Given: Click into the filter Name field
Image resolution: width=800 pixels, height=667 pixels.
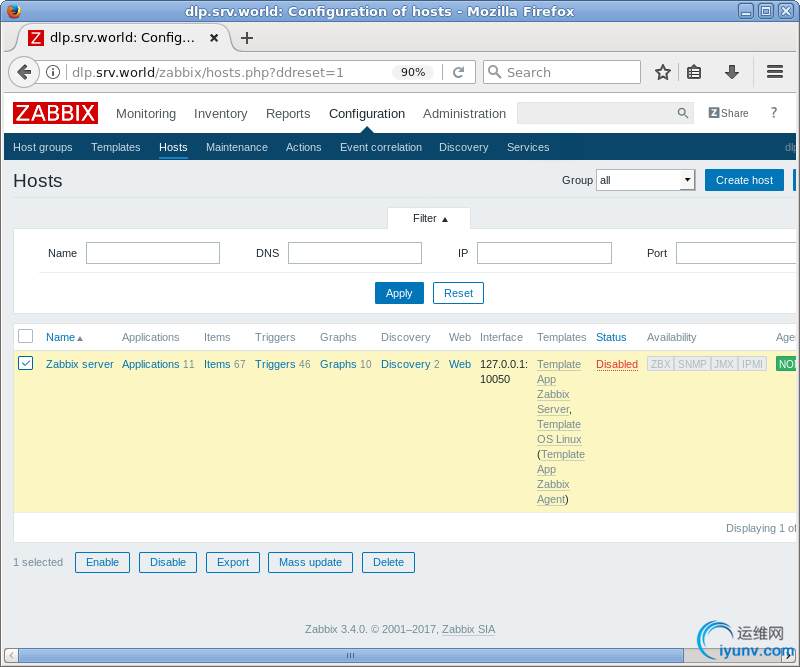Looking at the screenshot, I should coord(153,253).
